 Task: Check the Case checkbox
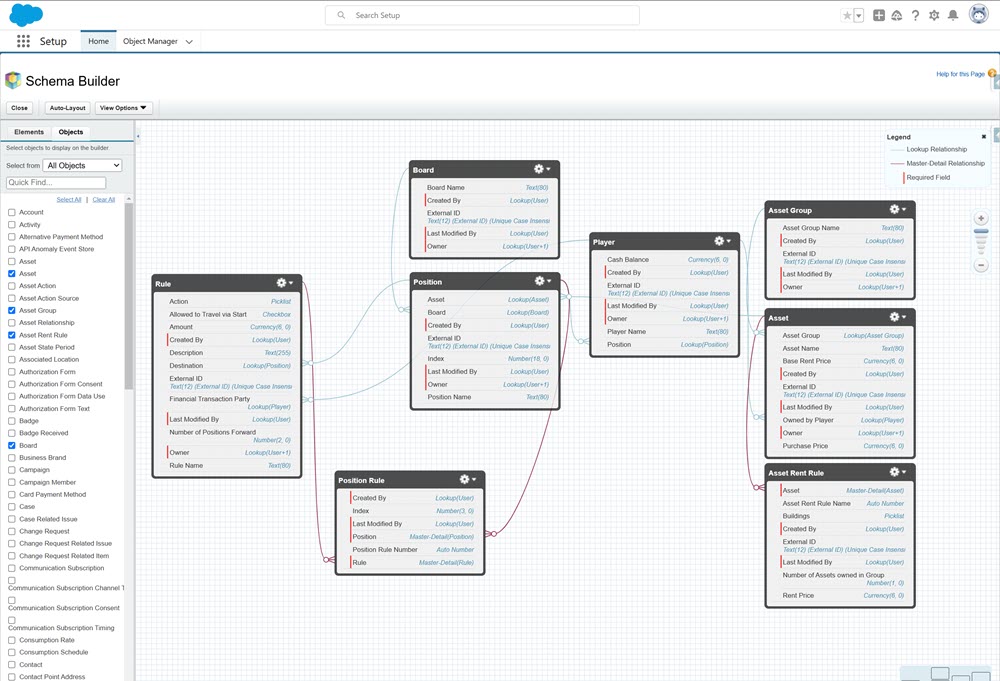click(11, 506)
